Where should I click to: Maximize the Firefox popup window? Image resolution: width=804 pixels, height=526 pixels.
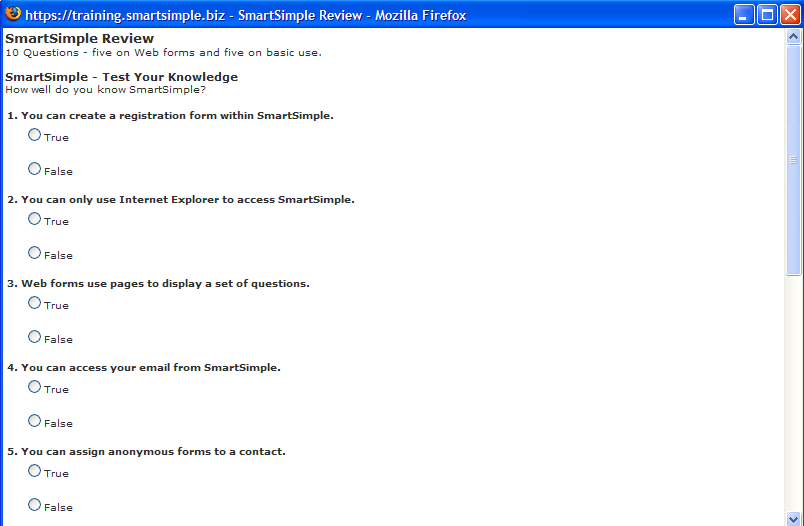click(x=767, y=15)
